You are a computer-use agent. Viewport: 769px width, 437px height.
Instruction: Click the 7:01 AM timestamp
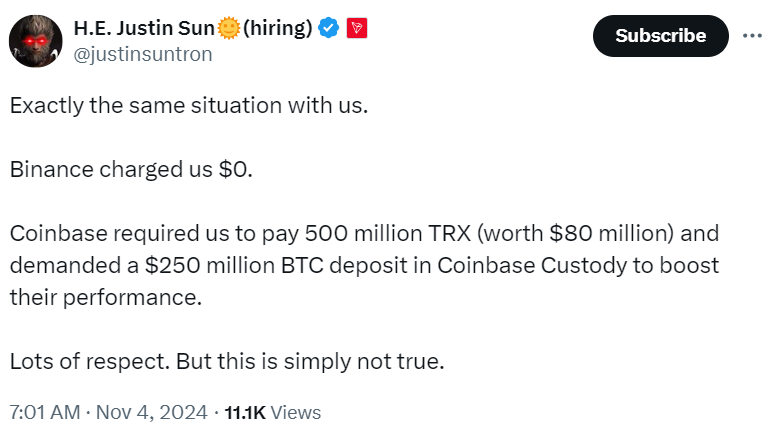pos(43,412)
